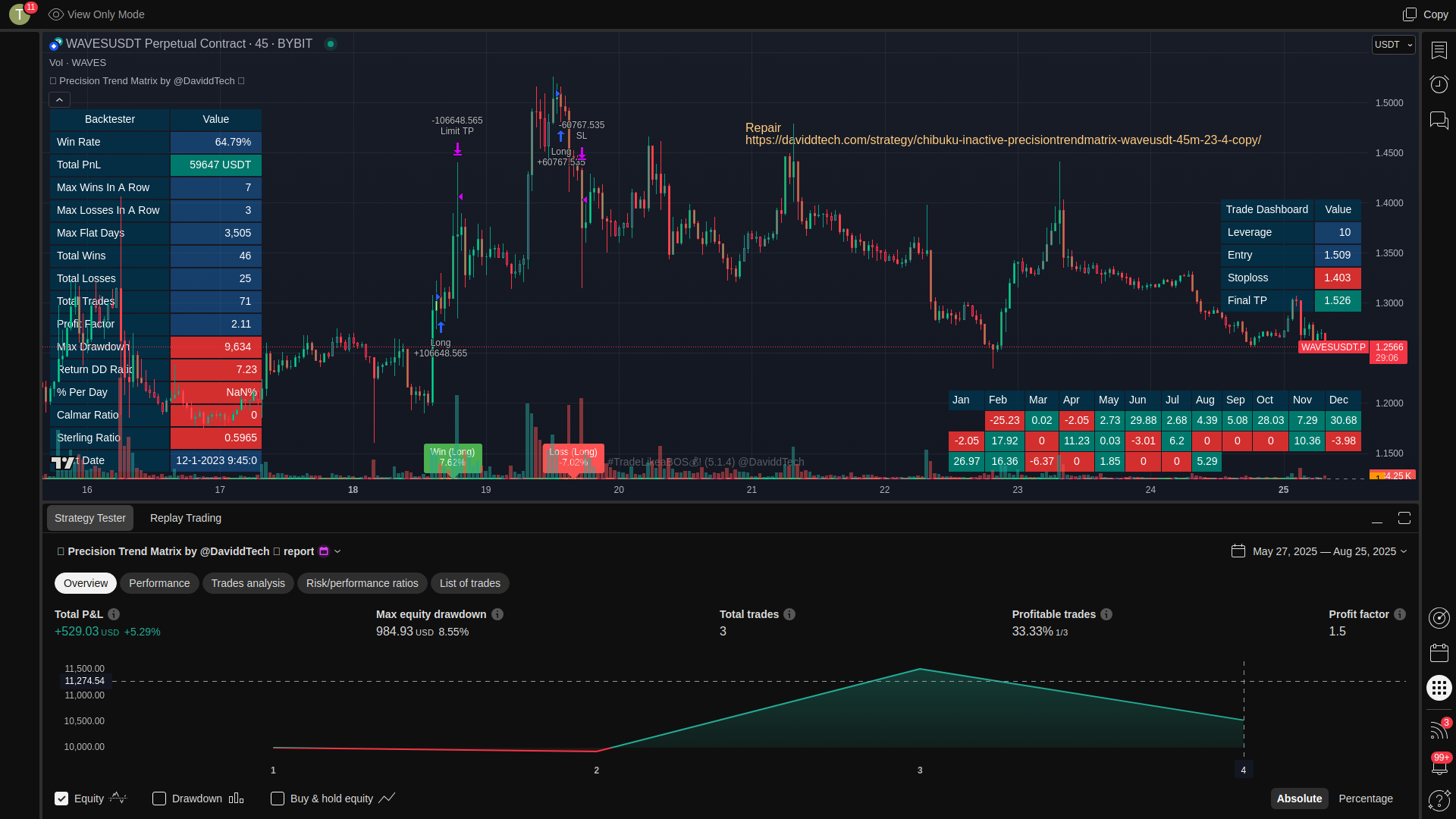Select the Trades analysis tab

click(x=248, y=583)
